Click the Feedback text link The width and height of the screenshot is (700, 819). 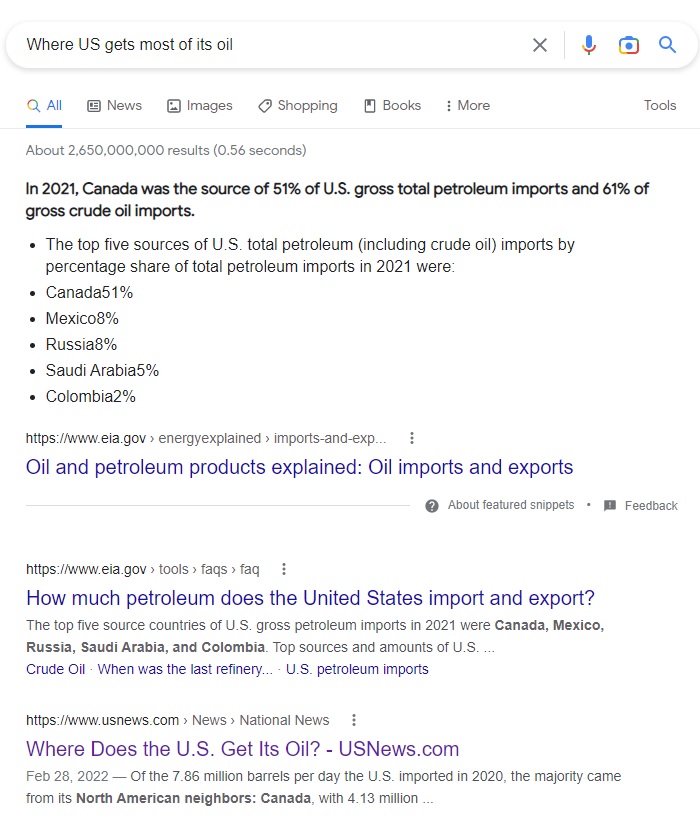point(651,506)
